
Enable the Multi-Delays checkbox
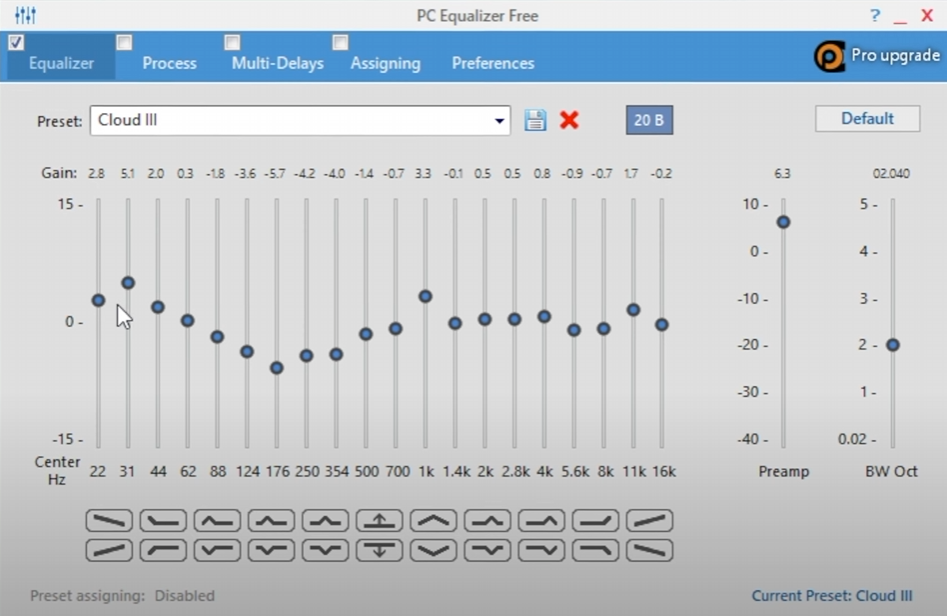tap(232, 42)
